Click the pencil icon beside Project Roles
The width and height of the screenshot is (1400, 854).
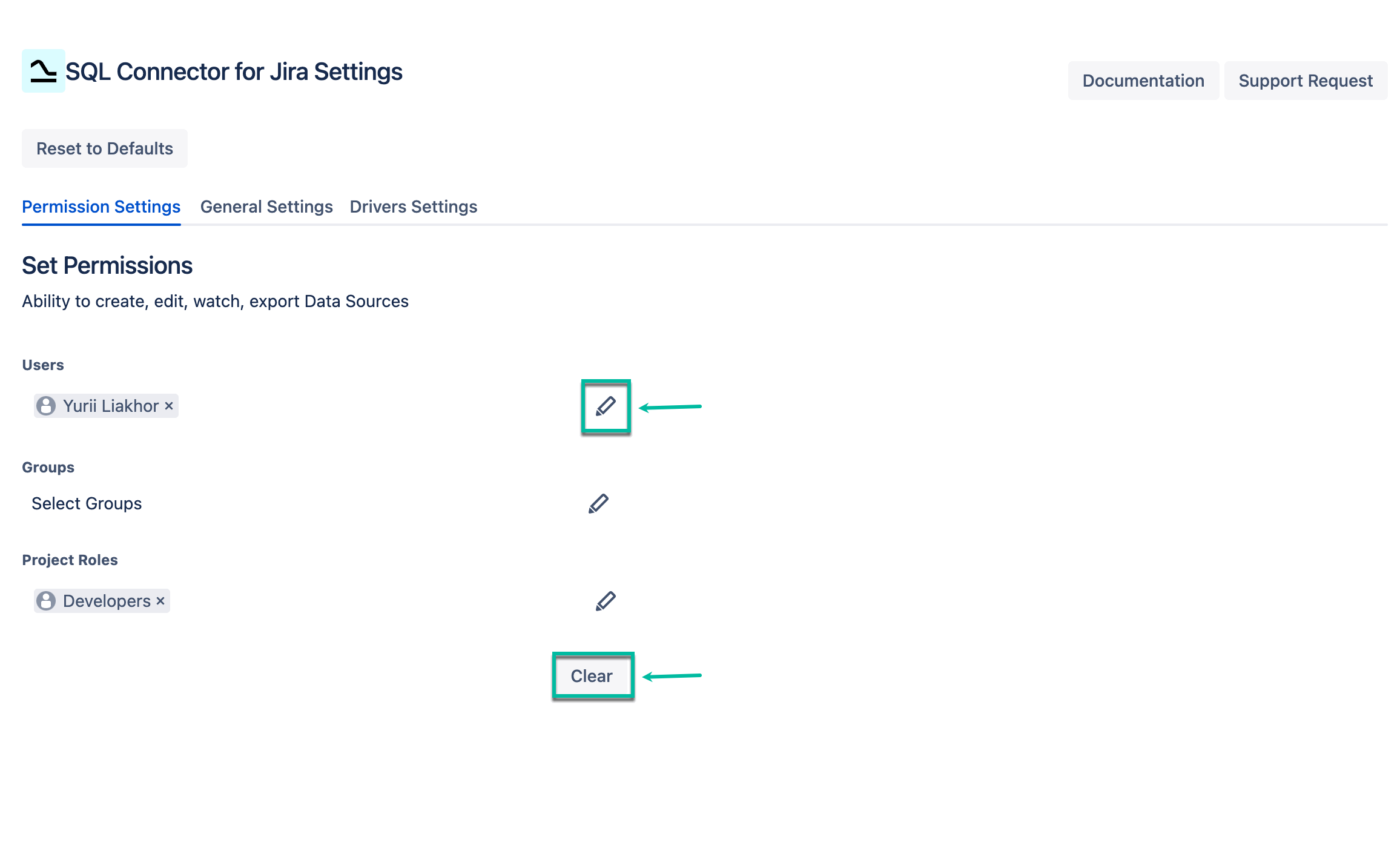[x=605, y=600]
